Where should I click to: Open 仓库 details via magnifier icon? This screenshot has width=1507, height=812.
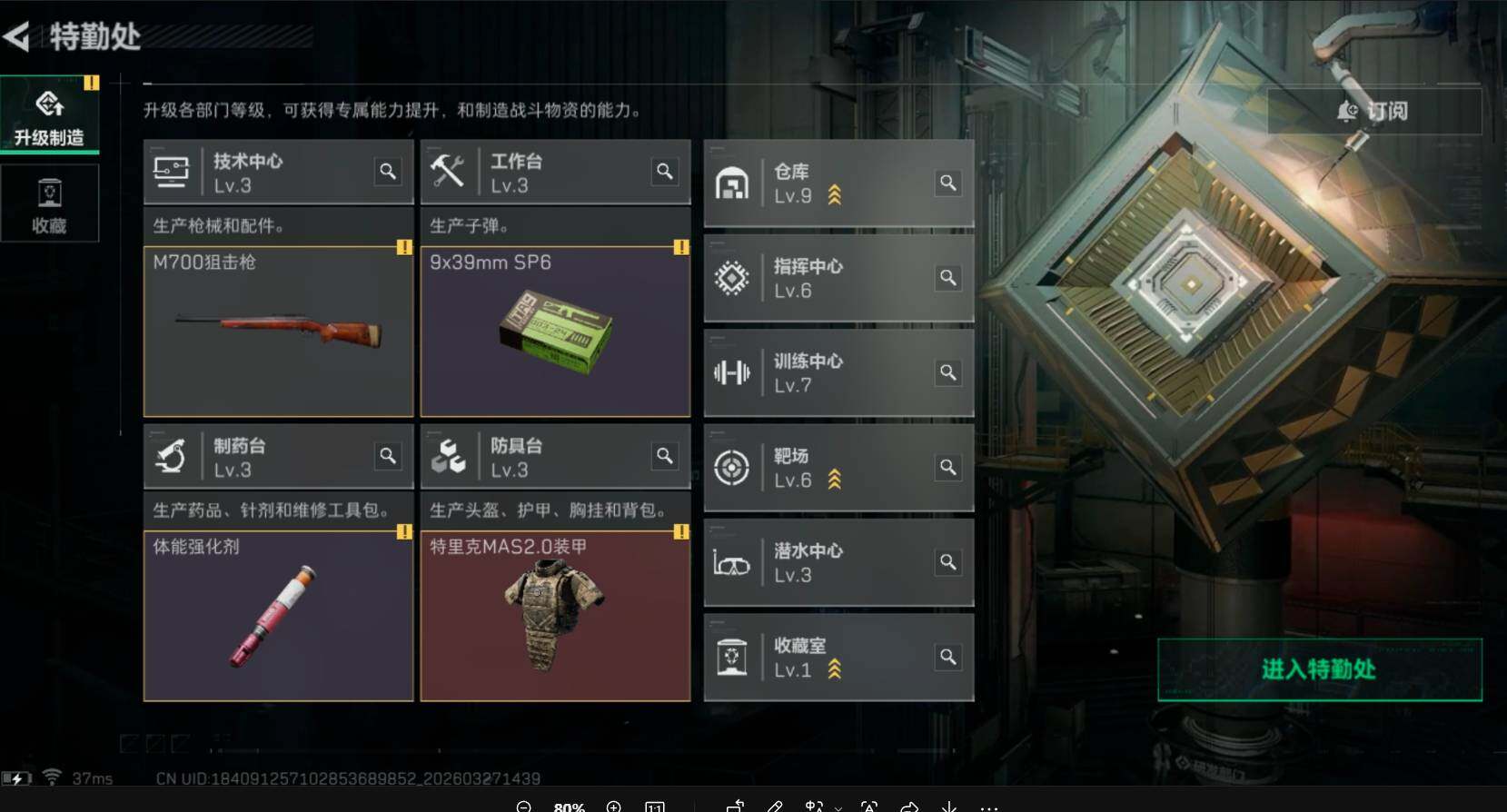point(947,183)
